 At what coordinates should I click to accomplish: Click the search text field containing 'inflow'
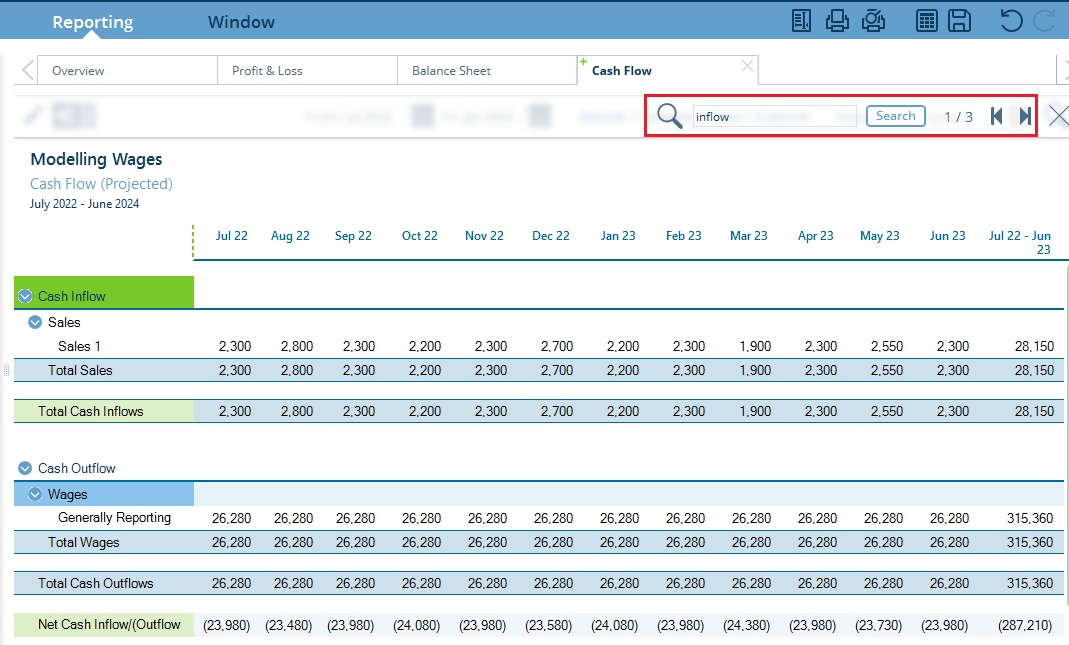(x=773, y=117)
